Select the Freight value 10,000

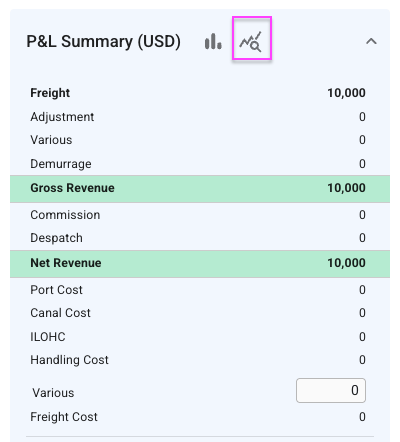point(346,93)
